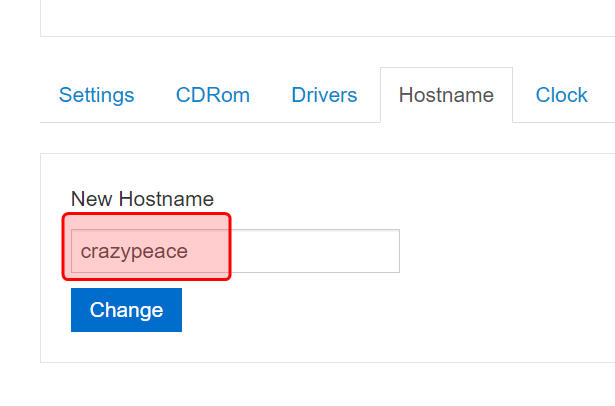The width and height of the screenshot is (615, 406).
Task: Click the active Hostname tab
Action: [x=446, y=95]
